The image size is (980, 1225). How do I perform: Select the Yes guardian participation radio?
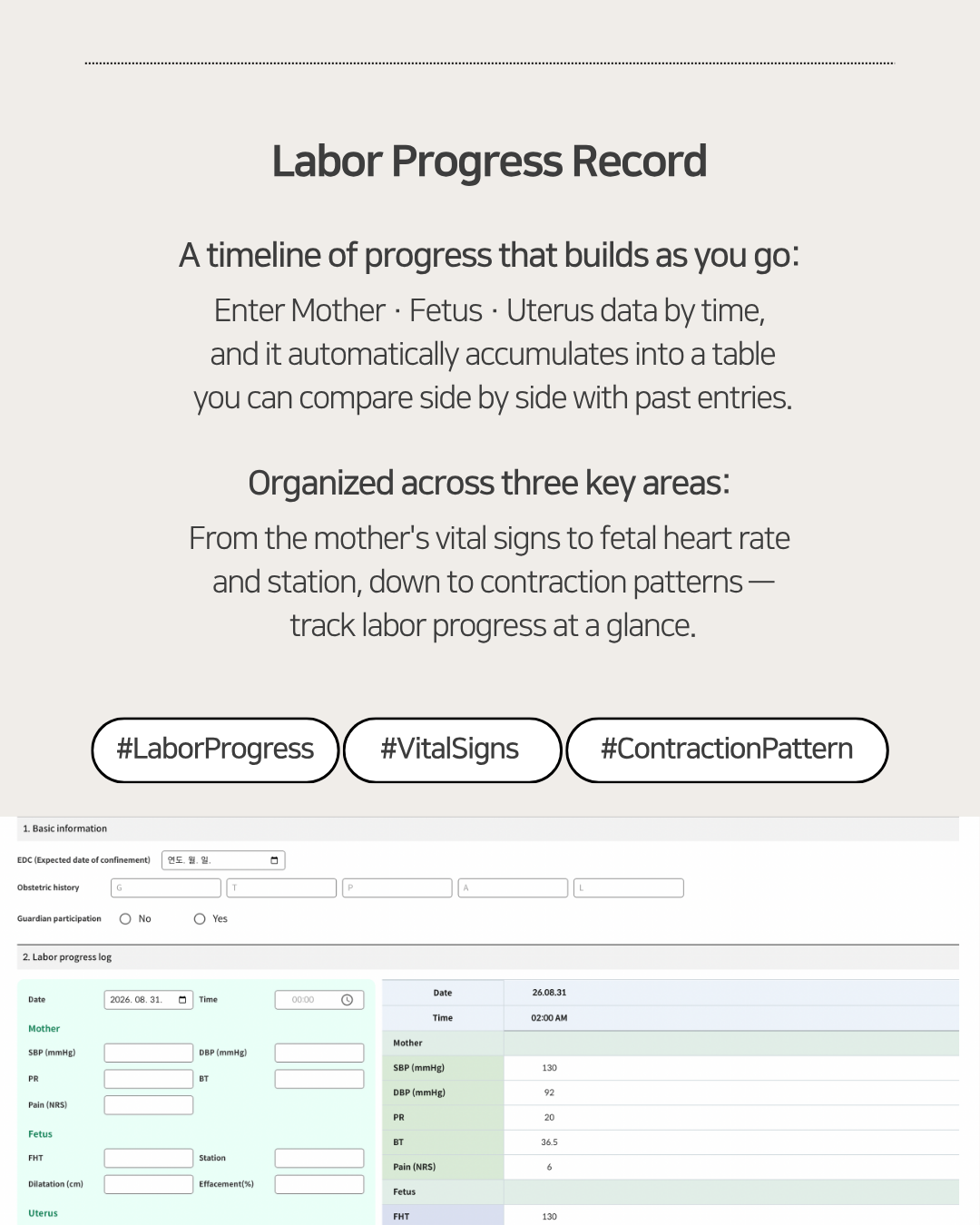pos(200,919)
